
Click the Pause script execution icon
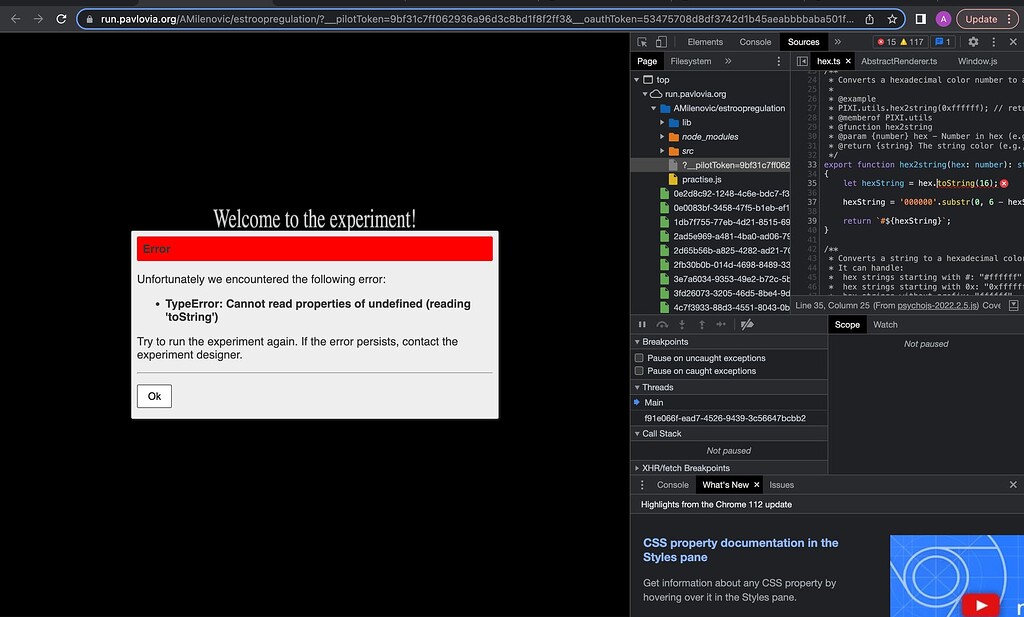click(x=642, y=324)
